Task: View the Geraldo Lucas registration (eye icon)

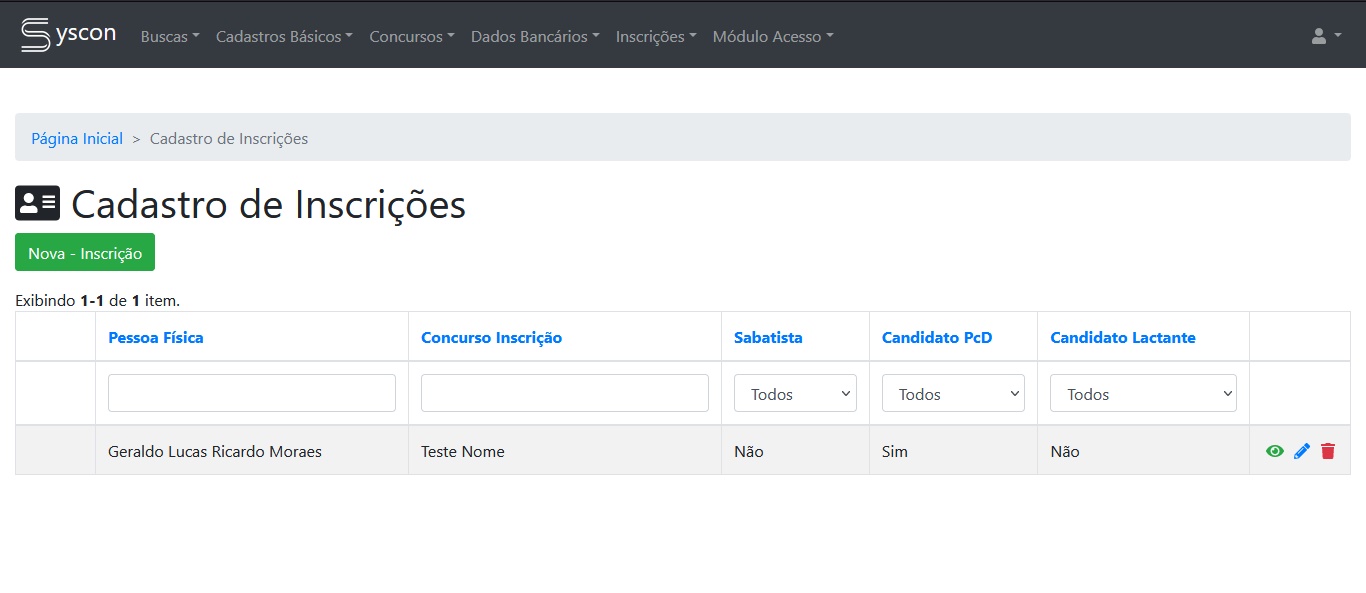Action: [x=1274, y=451]
